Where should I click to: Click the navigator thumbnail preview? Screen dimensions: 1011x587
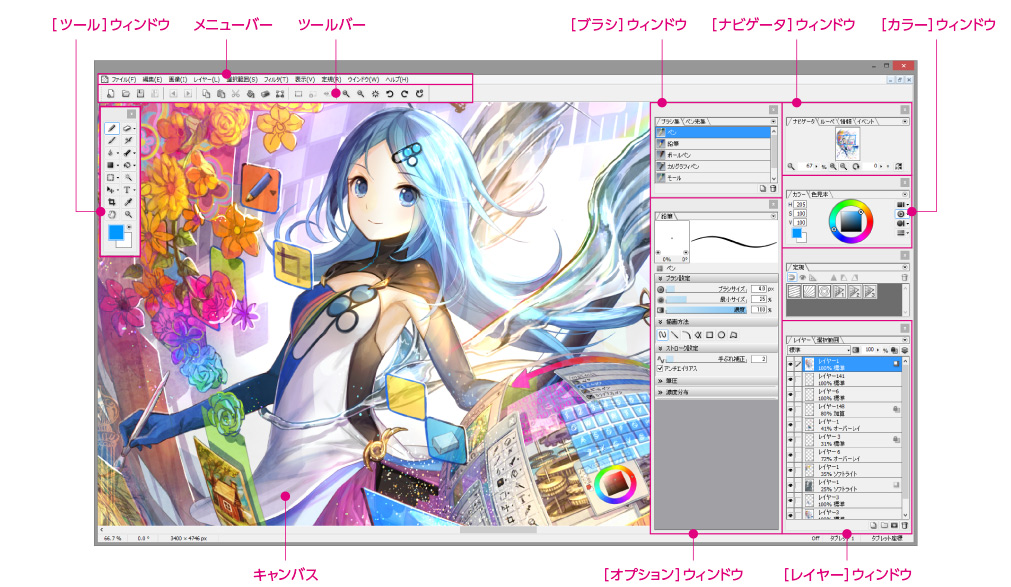click(847, 143)
